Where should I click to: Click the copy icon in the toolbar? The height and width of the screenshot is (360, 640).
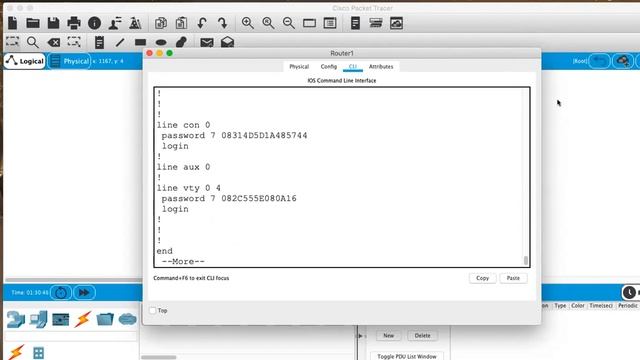pyautogui.click(x=160, y=23)
